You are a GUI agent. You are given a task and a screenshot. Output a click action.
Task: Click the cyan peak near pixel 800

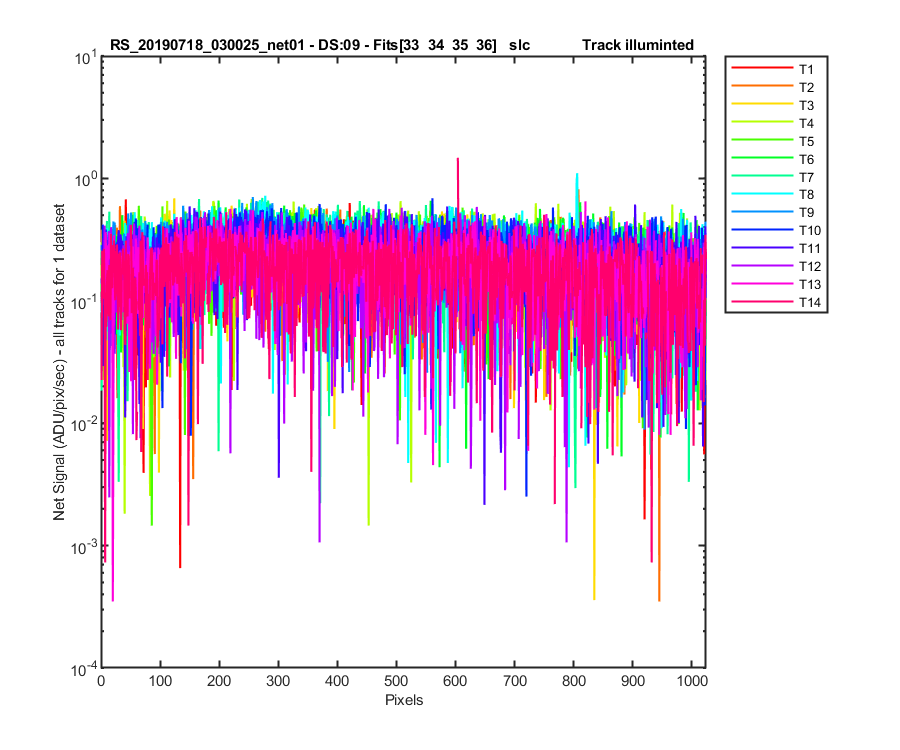coord(577,192)
